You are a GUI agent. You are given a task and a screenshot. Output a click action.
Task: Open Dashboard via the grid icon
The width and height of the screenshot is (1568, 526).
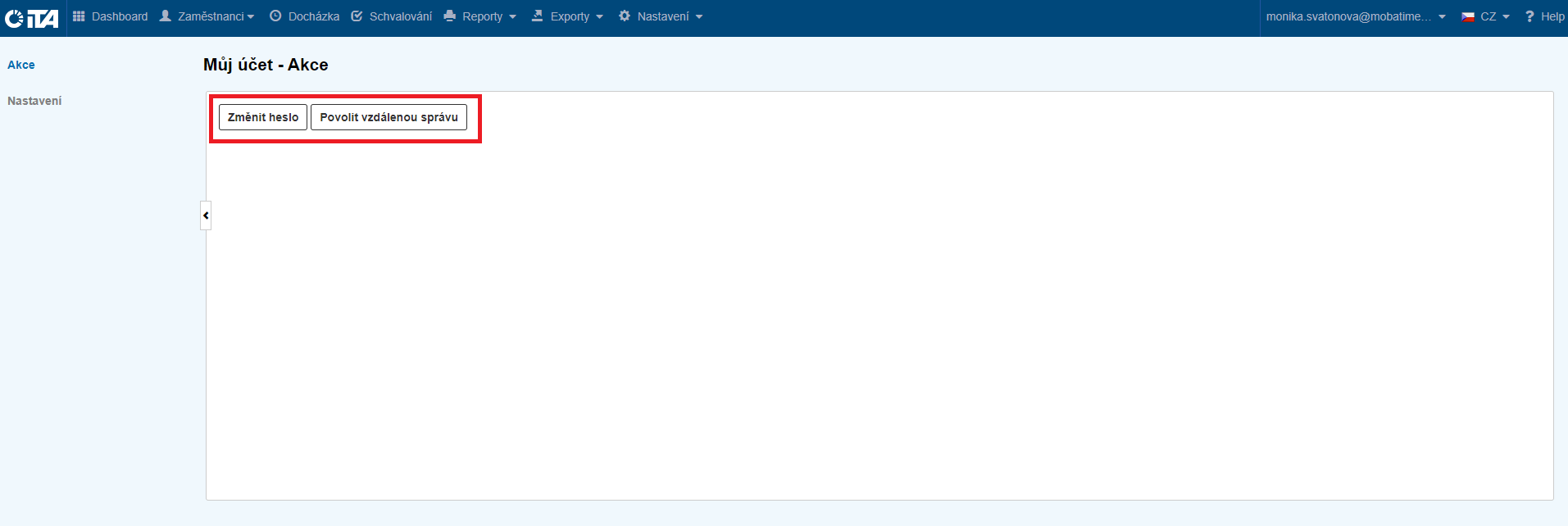tap(79, 16)
